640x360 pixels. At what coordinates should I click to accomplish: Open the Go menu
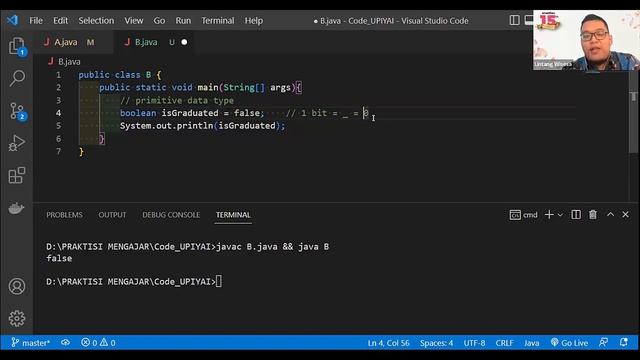point(159,20)
